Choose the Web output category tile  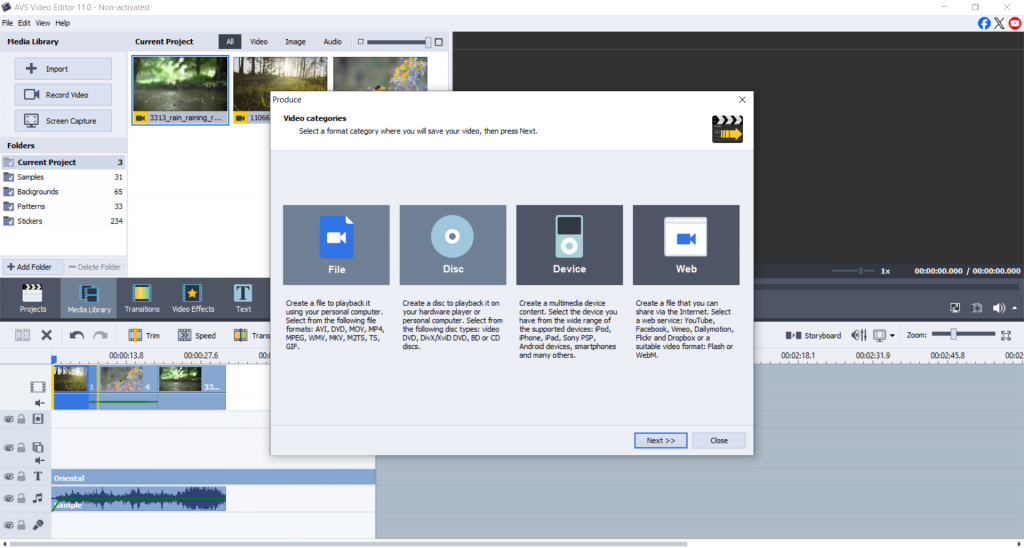click(686, 245)
